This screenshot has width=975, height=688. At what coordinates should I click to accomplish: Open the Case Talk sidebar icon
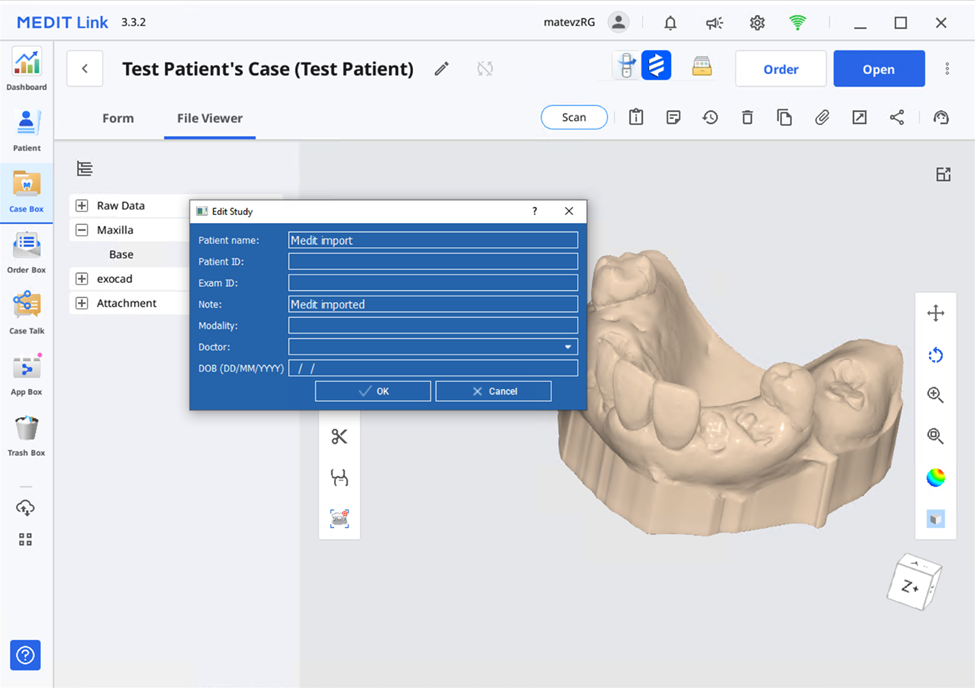pos(27,309)
